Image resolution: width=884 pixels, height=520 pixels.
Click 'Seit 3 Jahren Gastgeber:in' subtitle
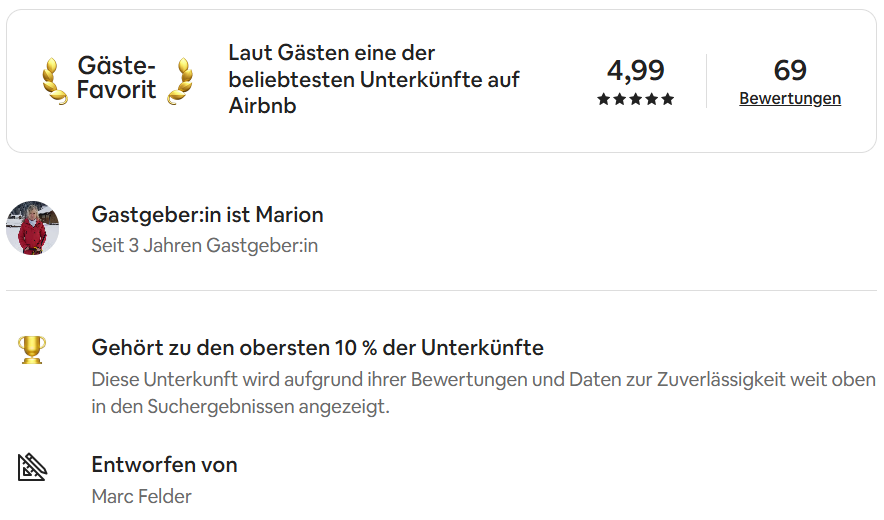[204, 245]
